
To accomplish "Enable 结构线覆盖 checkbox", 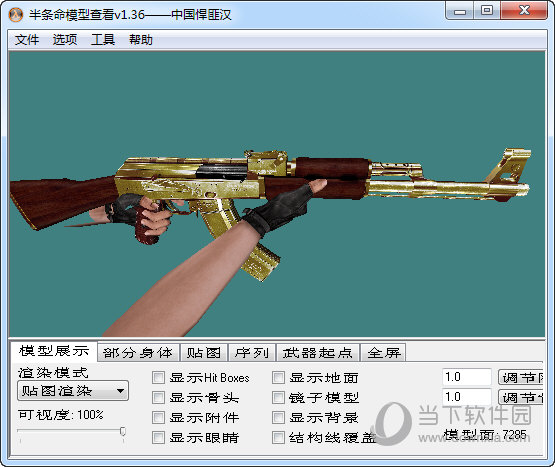I will (x=278, y=438).
